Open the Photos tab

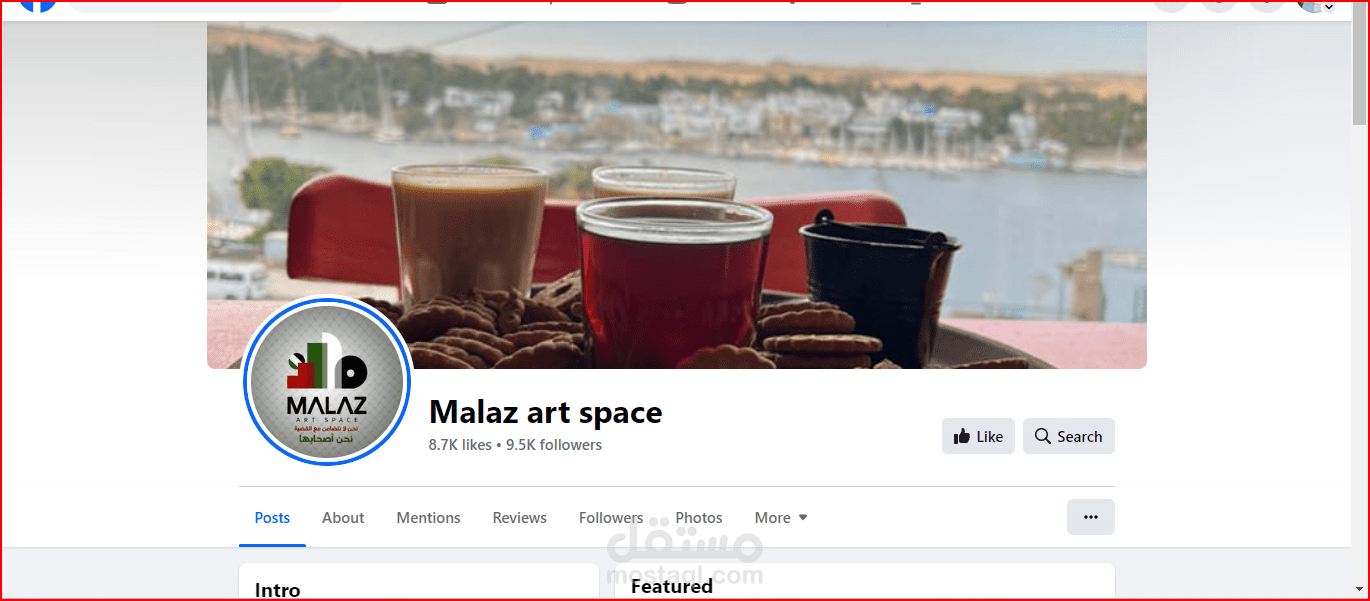point(699,518)
